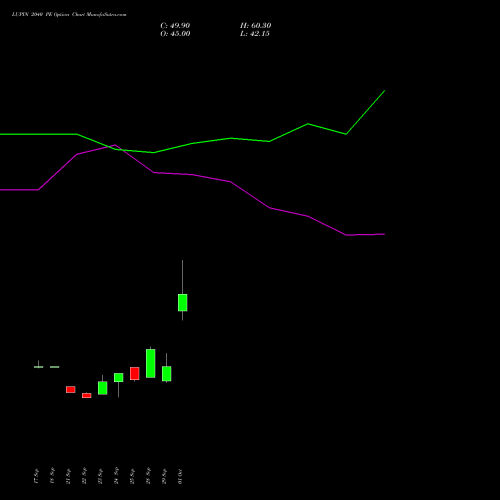The height and width of the screenshot is (500, 500).
Task: Select the '01 Oct' date label
Action: [x=180, y=476]
